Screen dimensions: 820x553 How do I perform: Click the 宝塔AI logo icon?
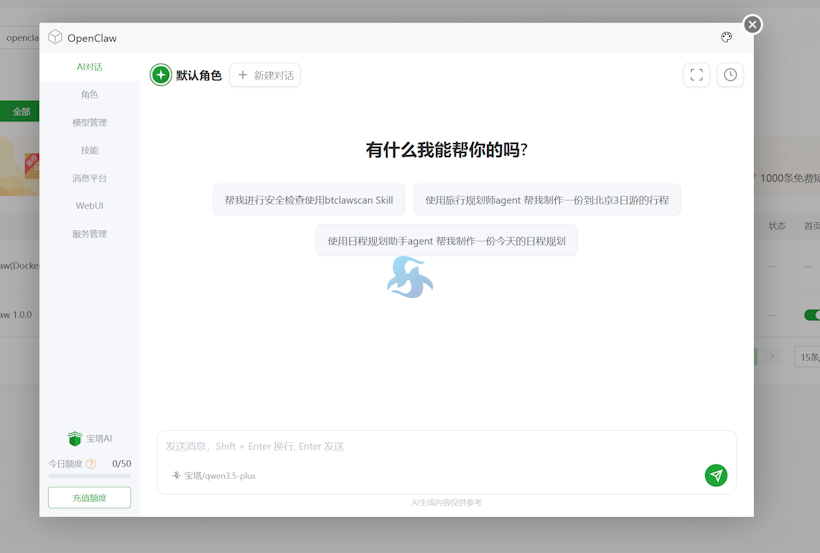point(75,438)
